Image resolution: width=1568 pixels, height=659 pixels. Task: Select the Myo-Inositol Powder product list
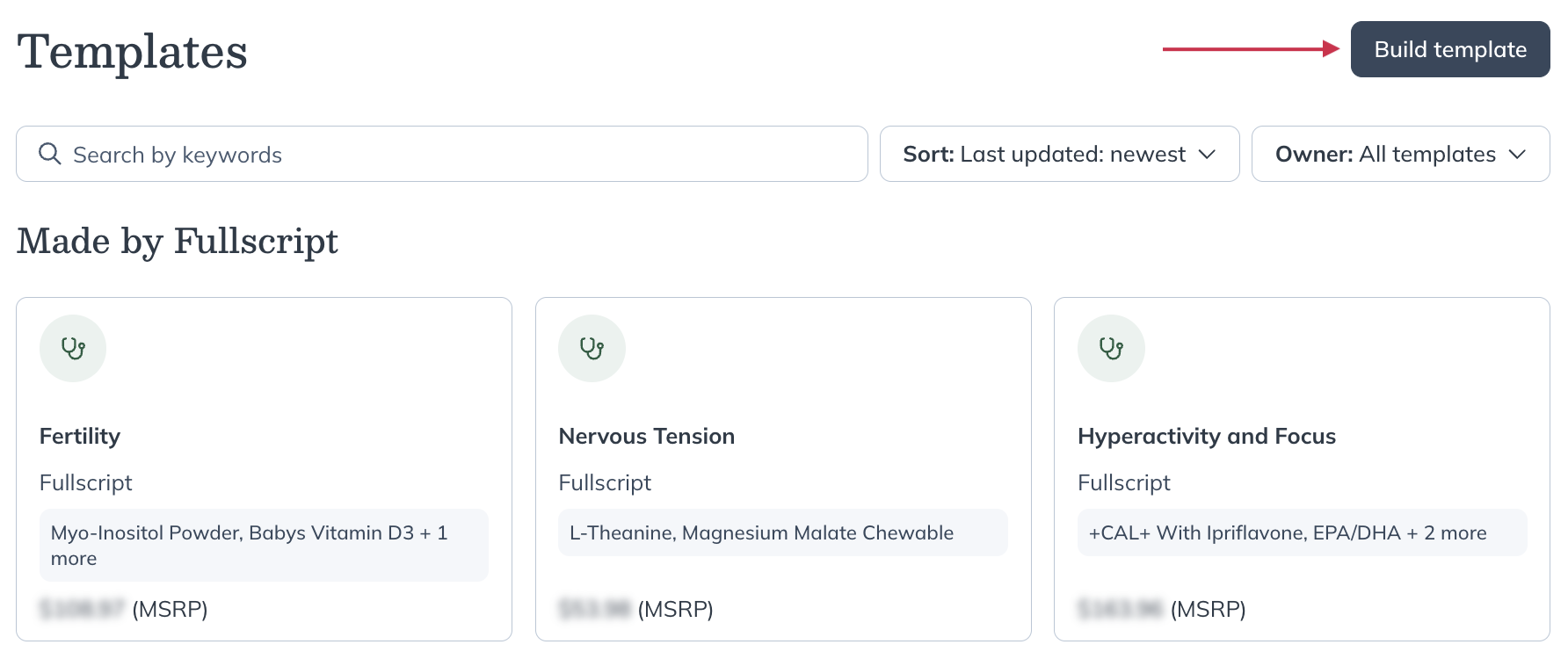point(263,546)
